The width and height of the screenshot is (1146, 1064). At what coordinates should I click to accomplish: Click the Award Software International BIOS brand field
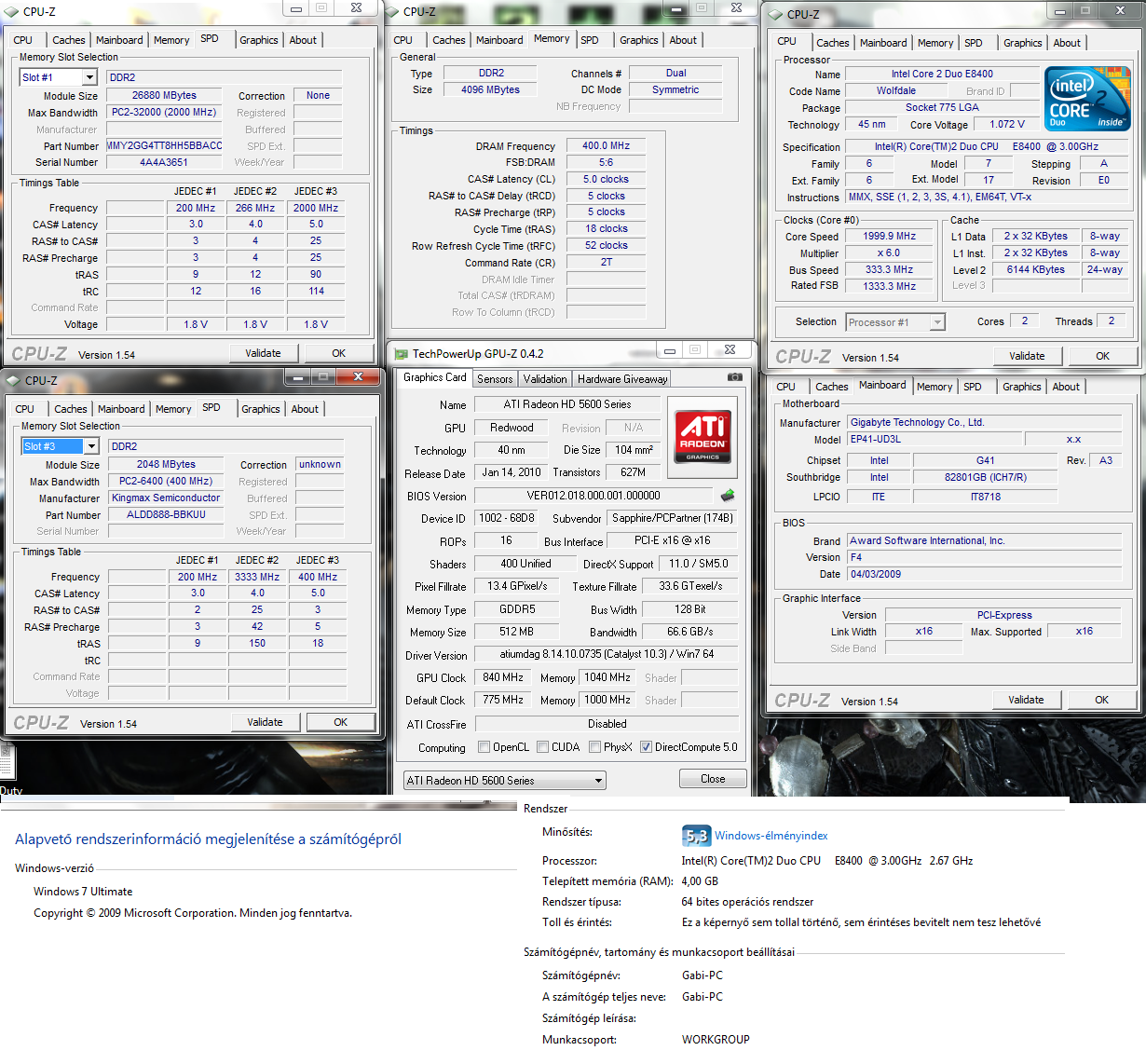pyautogui.click(x=985, y=540)
